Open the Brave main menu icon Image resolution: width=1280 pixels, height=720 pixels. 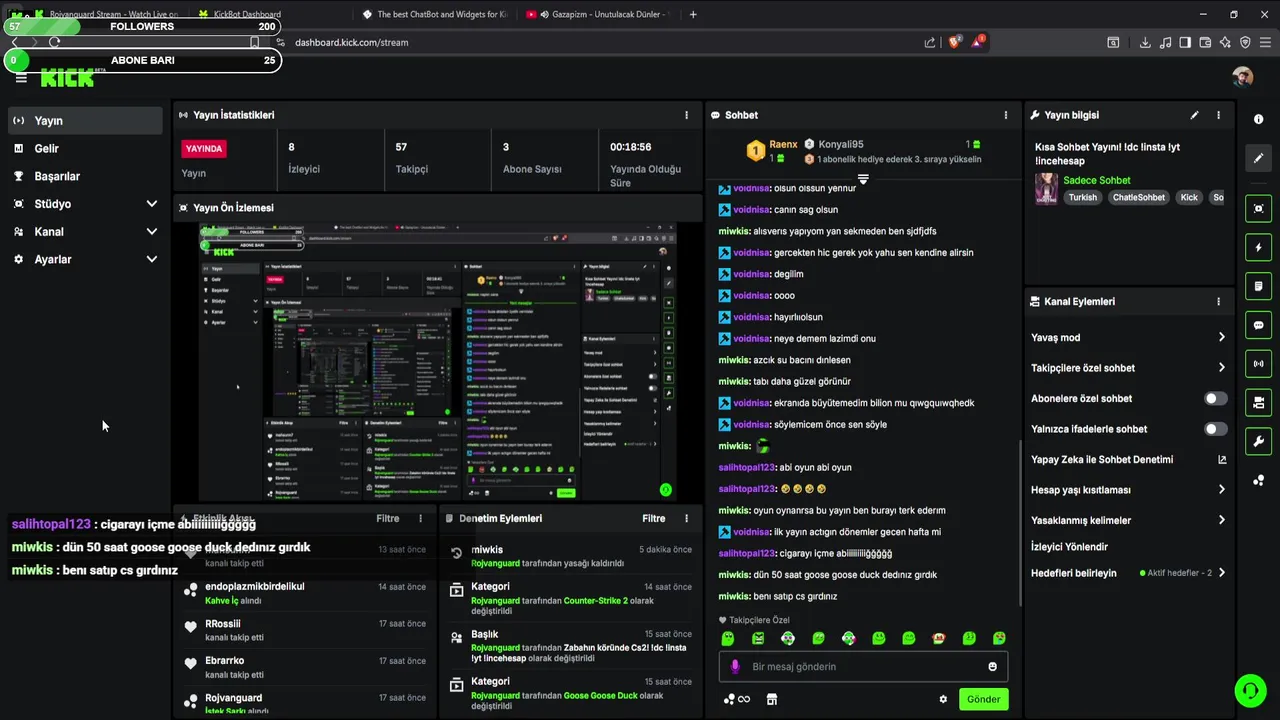[x=1265, y=42]
